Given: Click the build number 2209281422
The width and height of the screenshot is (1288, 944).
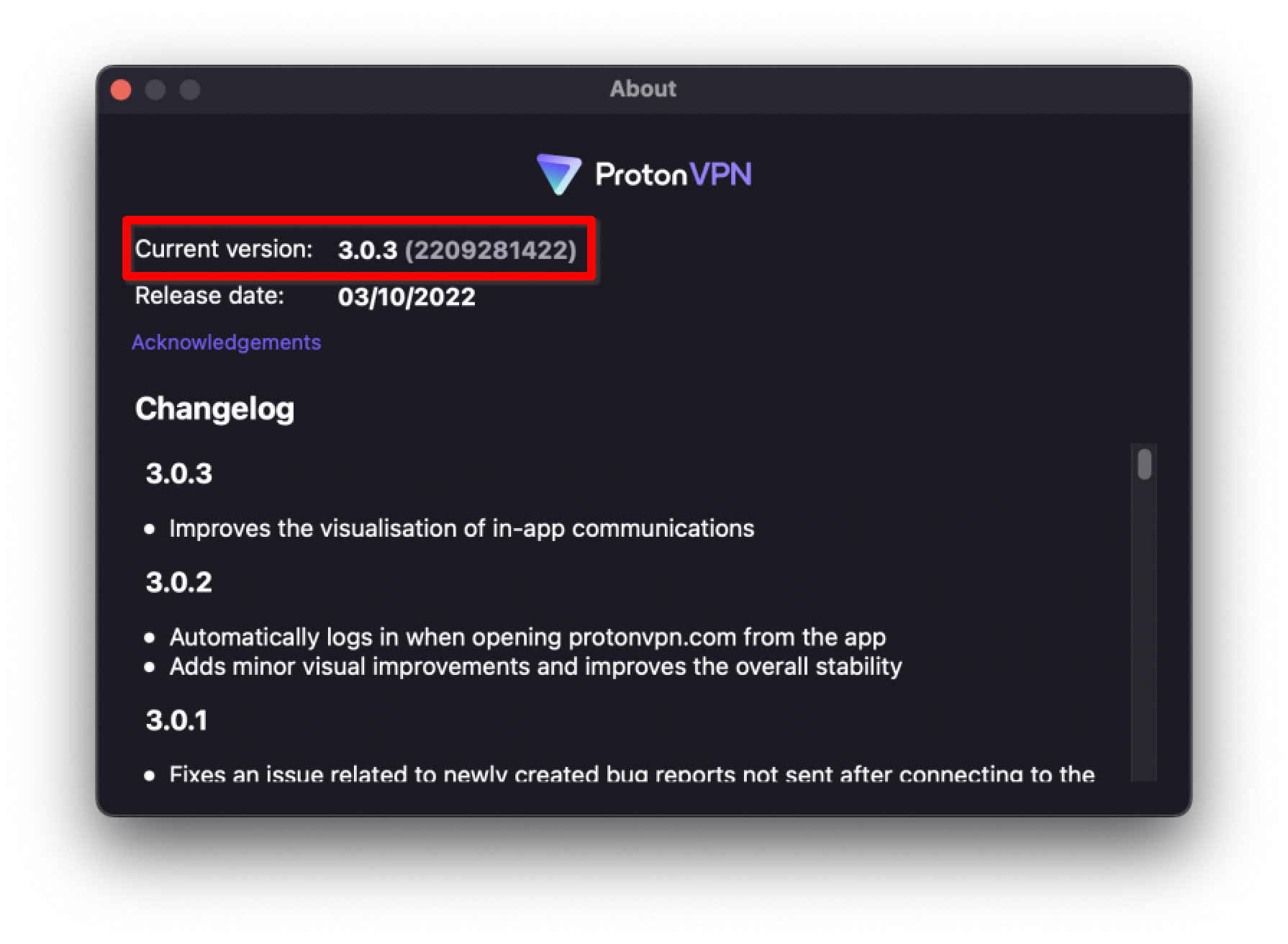Looking at the screenshot, I should click(491, 250).
